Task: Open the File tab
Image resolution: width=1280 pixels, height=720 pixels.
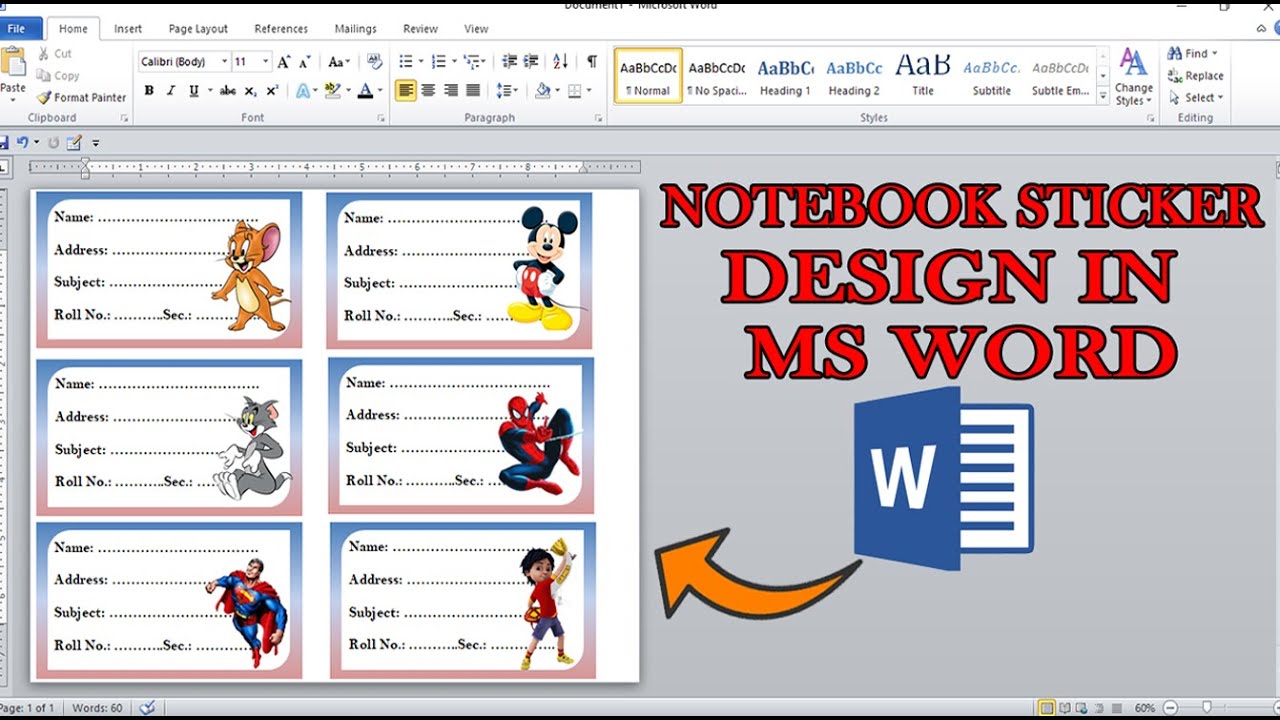Action: pyautogui.click(x=17, y=29)
